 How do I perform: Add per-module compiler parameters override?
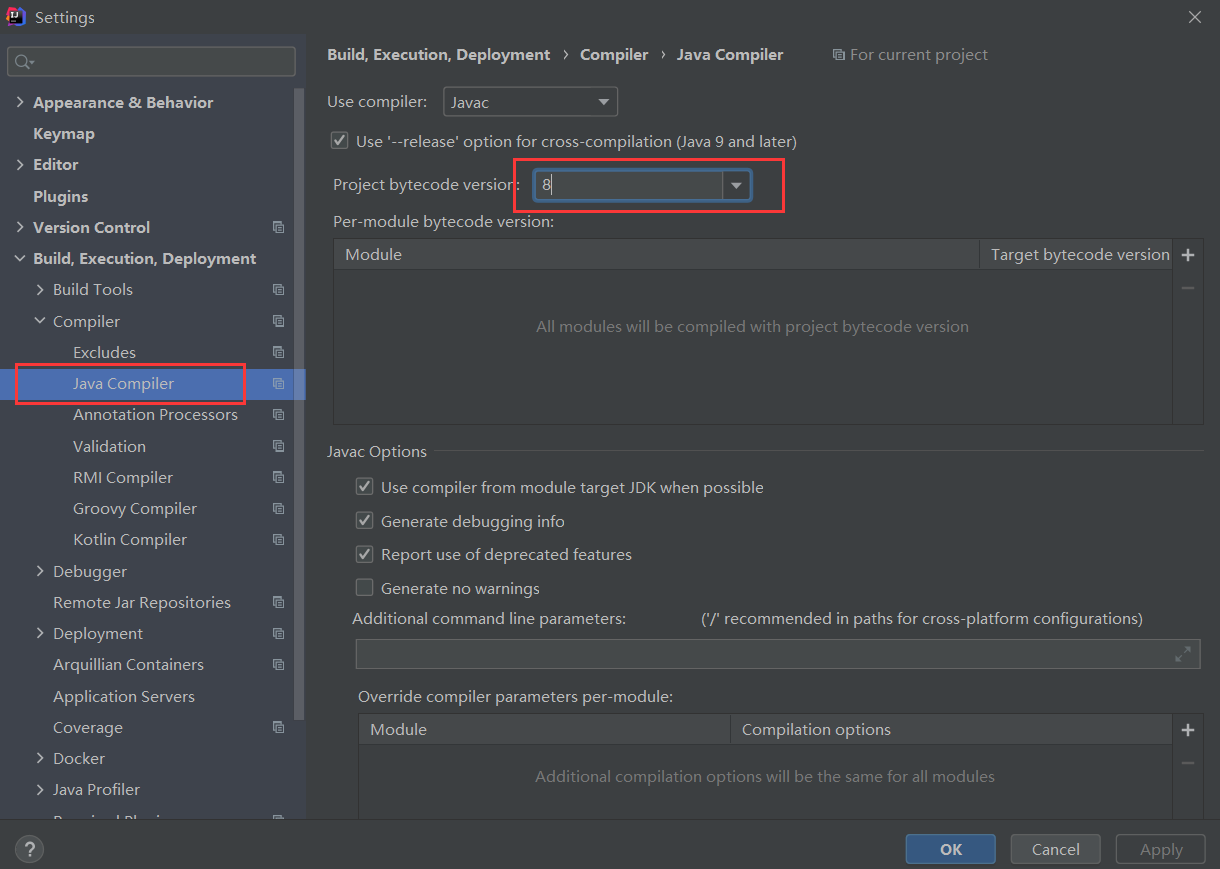pyautogui.click(x=1188, y=730)
